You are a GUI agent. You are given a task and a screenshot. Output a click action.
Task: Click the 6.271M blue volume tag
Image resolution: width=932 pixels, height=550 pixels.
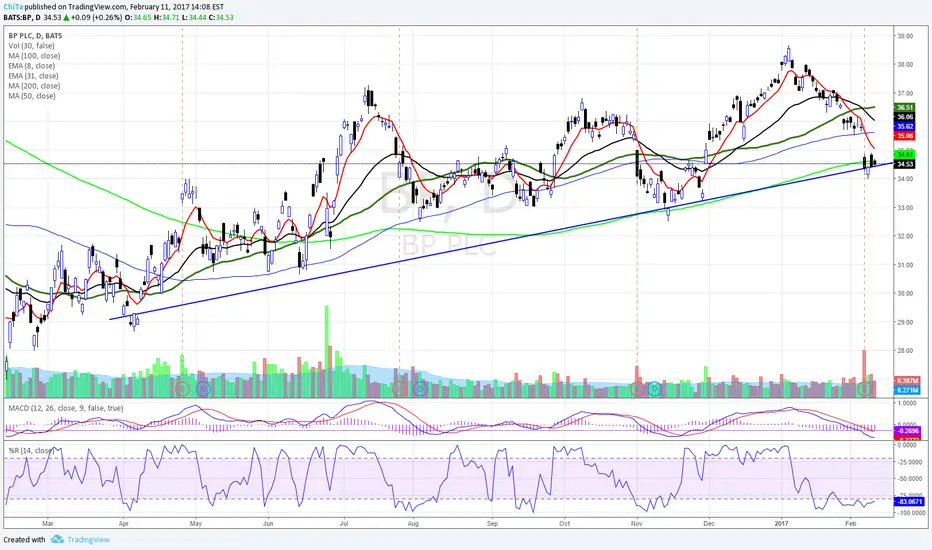(907, 390)
